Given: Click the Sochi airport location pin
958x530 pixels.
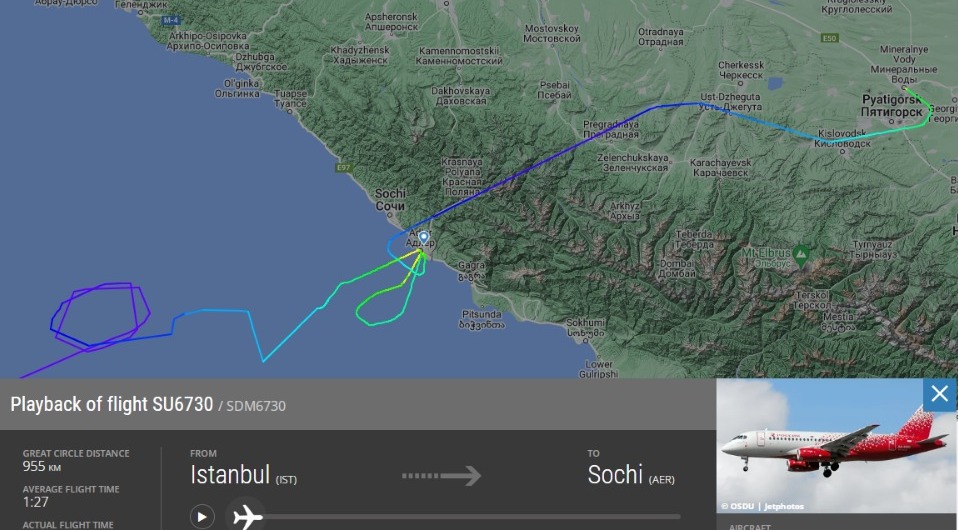Looking at the screenshot, I should (423, 238).
